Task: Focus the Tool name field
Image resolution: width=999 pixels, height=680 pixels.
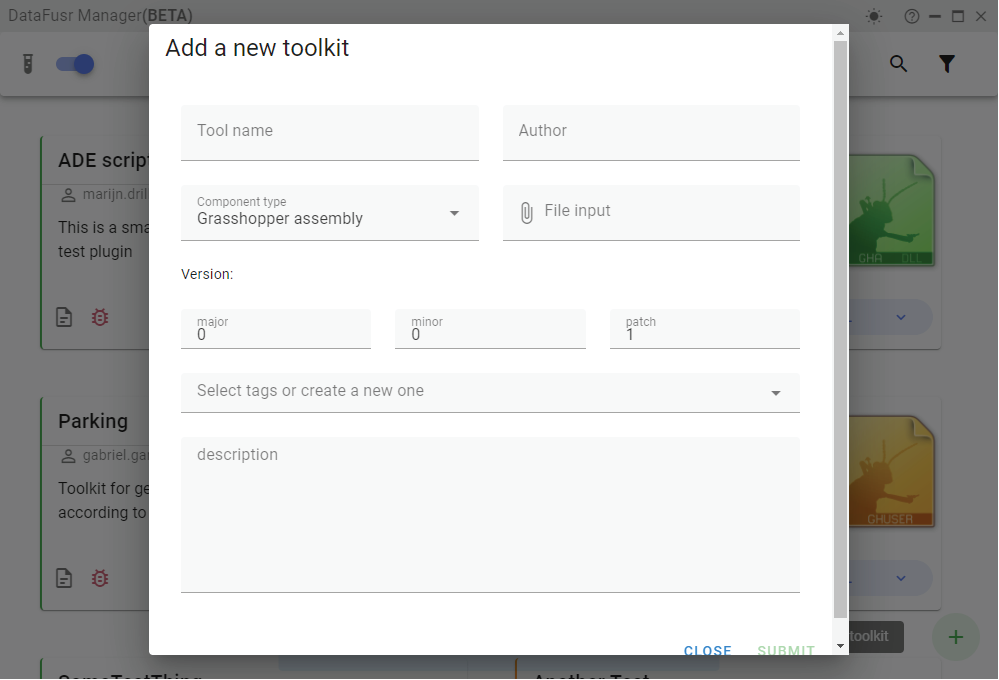Action: pyautogui.click(x=329, y=131)
